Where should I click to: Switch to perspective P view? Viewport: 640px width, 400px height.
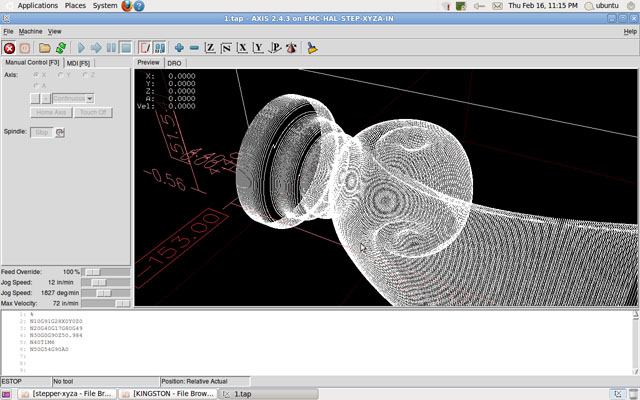pyautogui.click(x=275, y=48)
